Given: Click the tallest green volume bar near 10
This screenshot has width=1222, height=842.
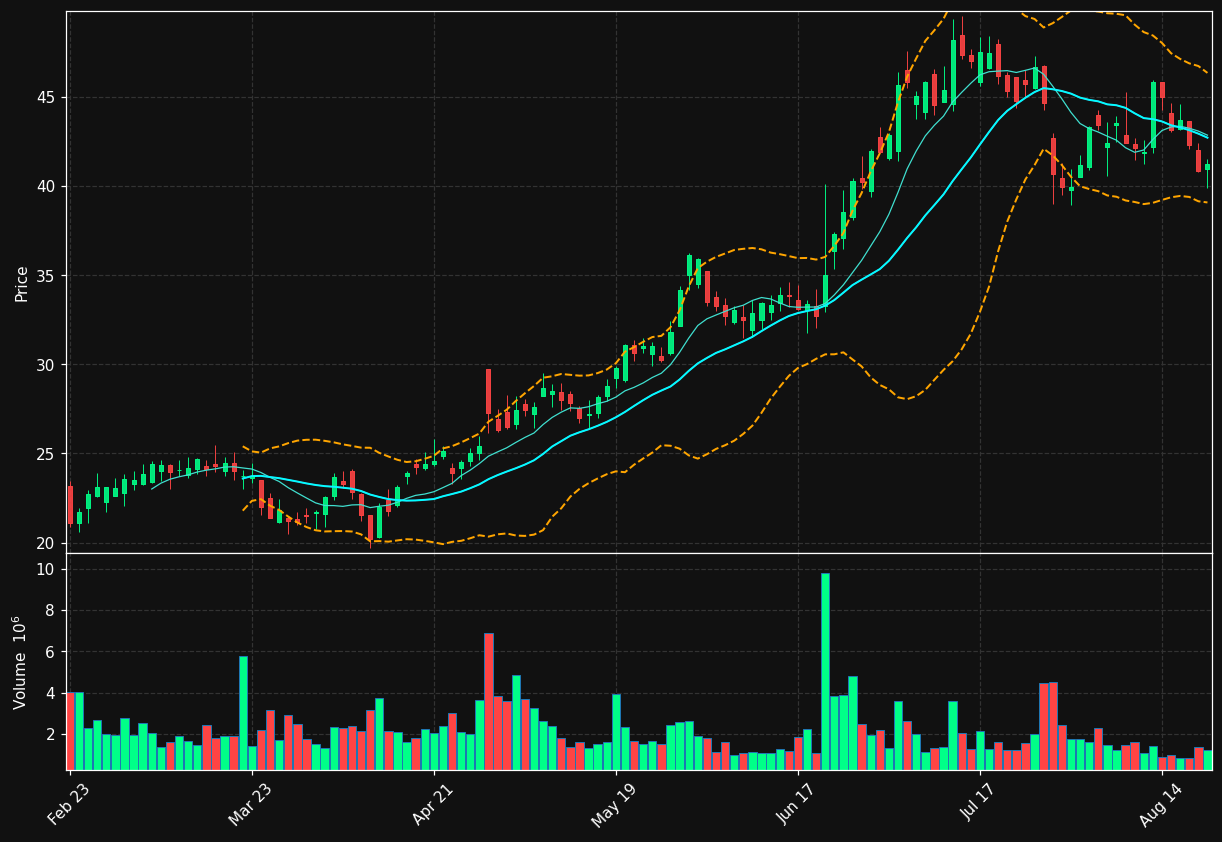Looking at the screenshot, I should [825, 671].
